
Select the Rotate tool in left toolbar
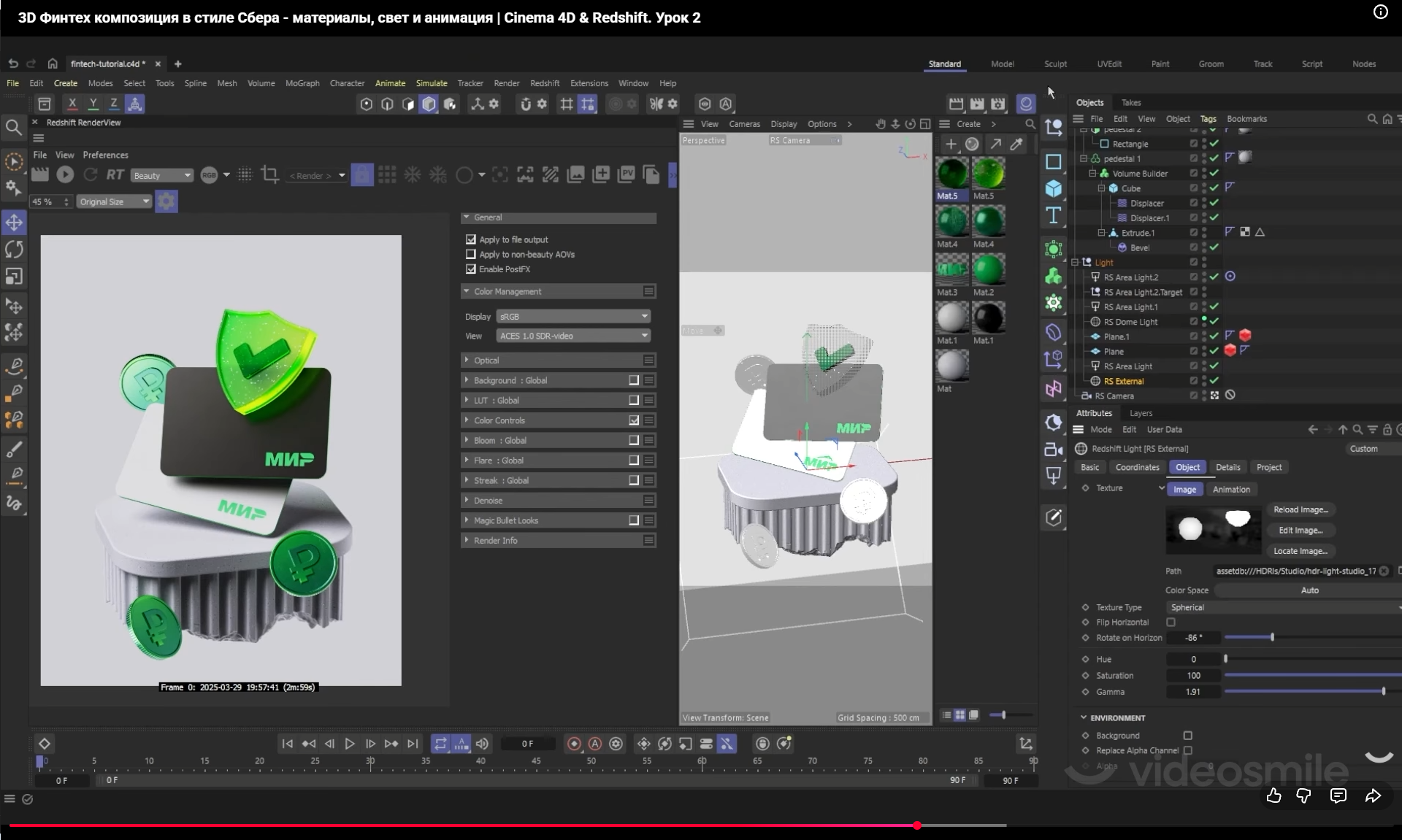pyautogui.click(x=14, y=250)
